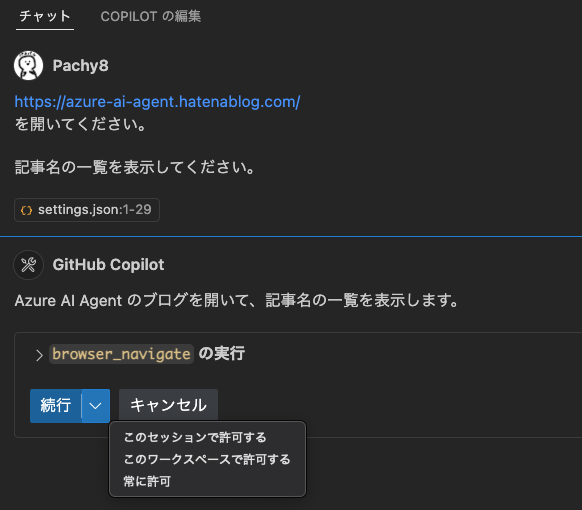Open the azure-ai-agent.hatenablog.com link

tap(157, 102)
